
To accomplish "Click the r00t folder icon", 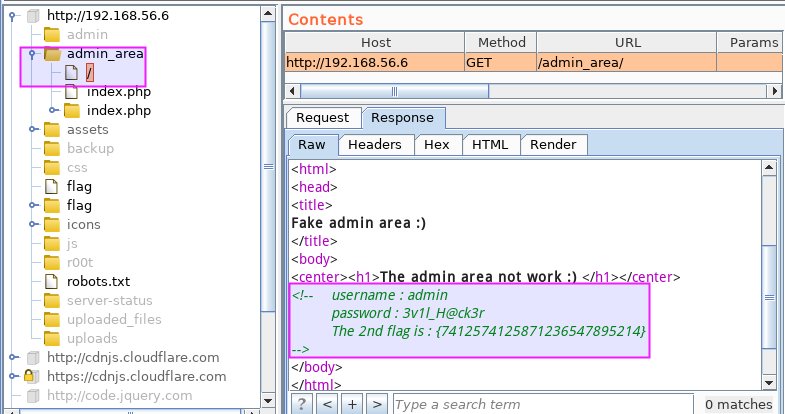I will tap(52, 263).
